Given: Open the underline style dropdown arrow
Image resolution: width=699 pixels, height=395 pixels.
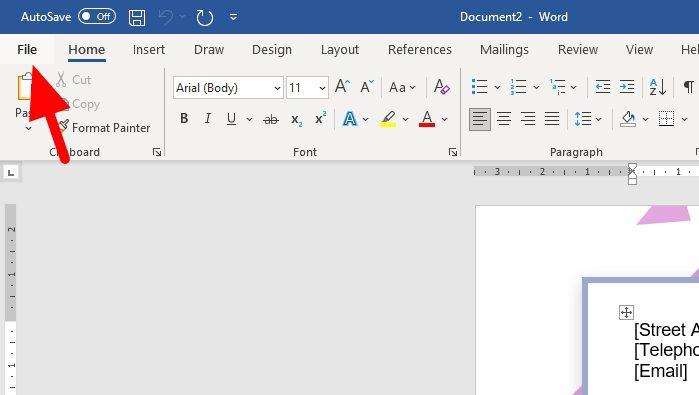Looking at the screenshot, I should coord(249,119).
